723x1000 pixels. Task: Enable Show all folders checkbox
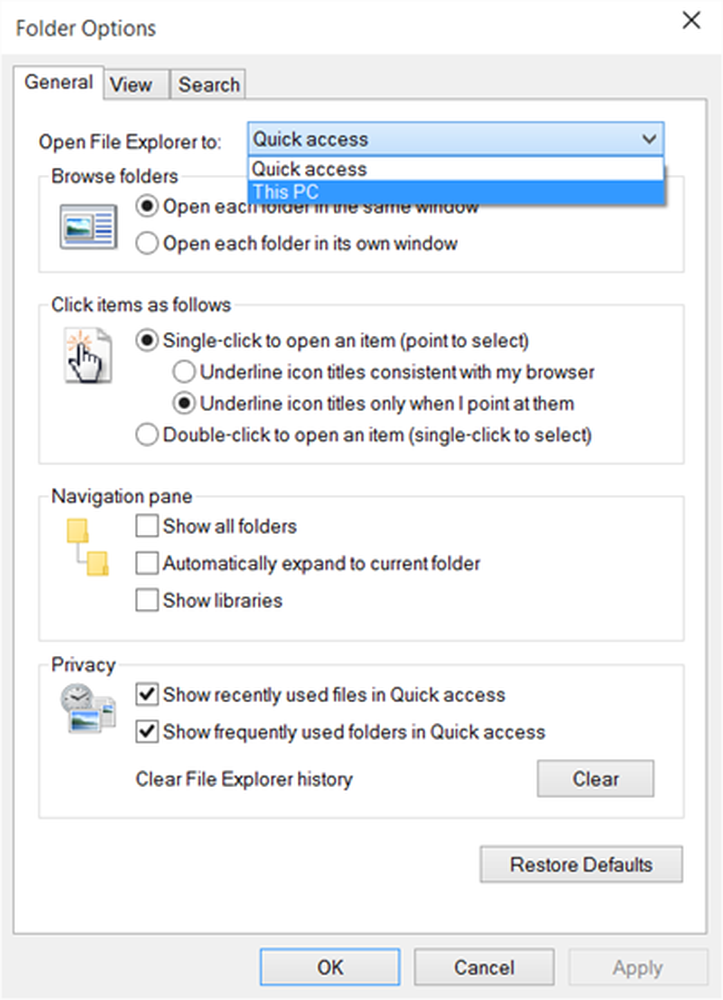147,526
